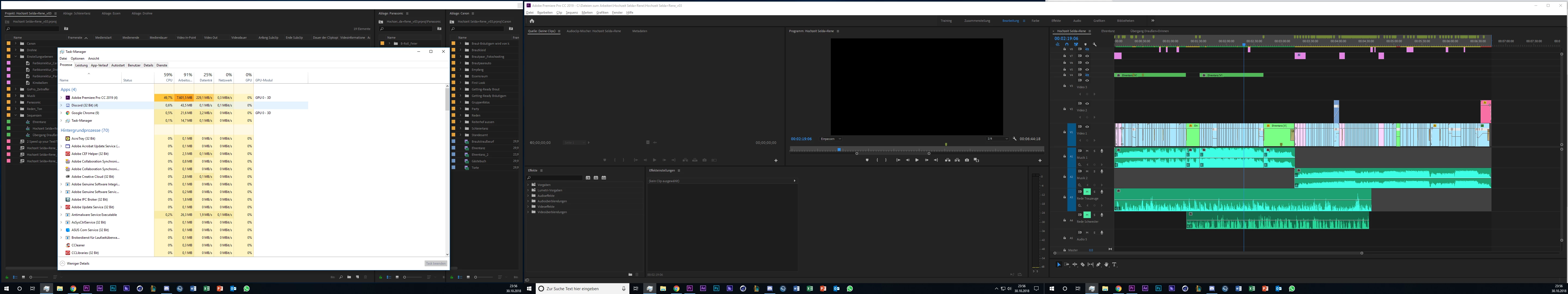Toggle eye visibility for track V2
The image size is (1568, 294).
[x=1087, y=103]
